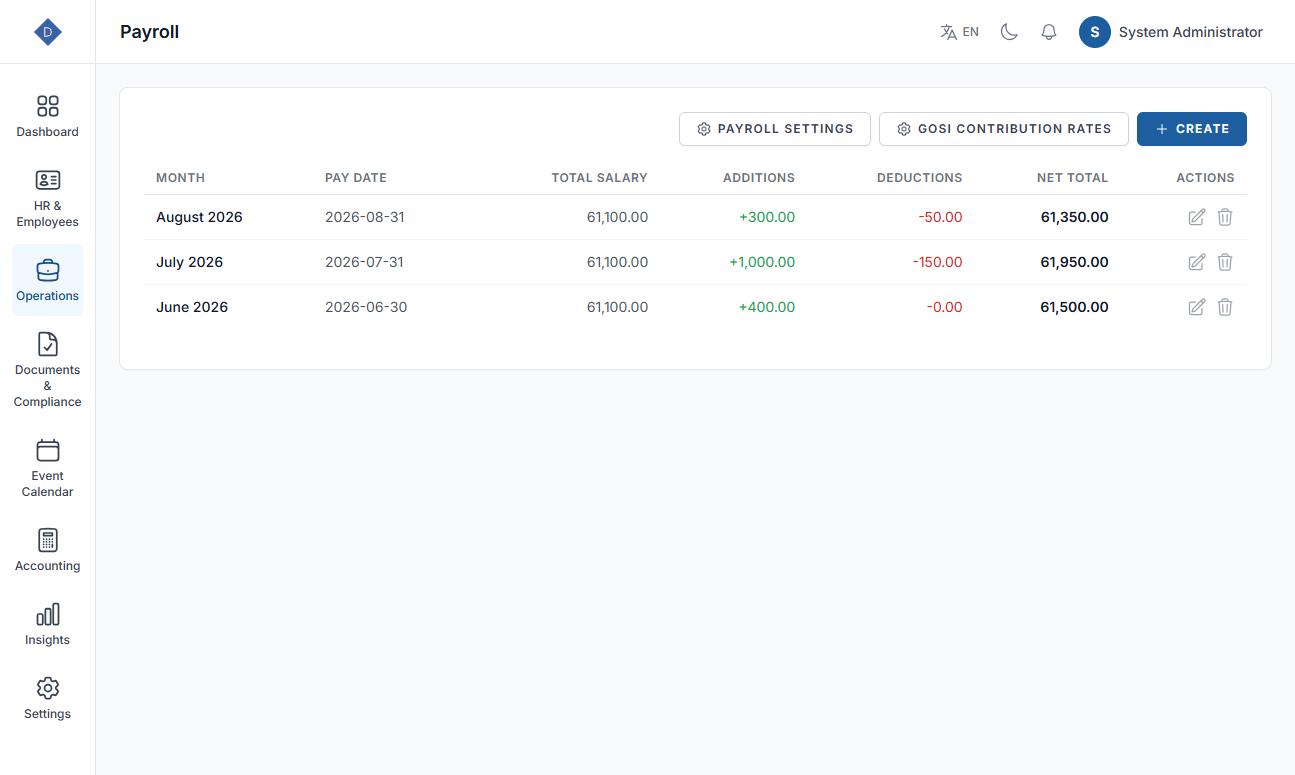Select the Operations sidebar item
The image size is (1295, 775).
pos(47,280)
